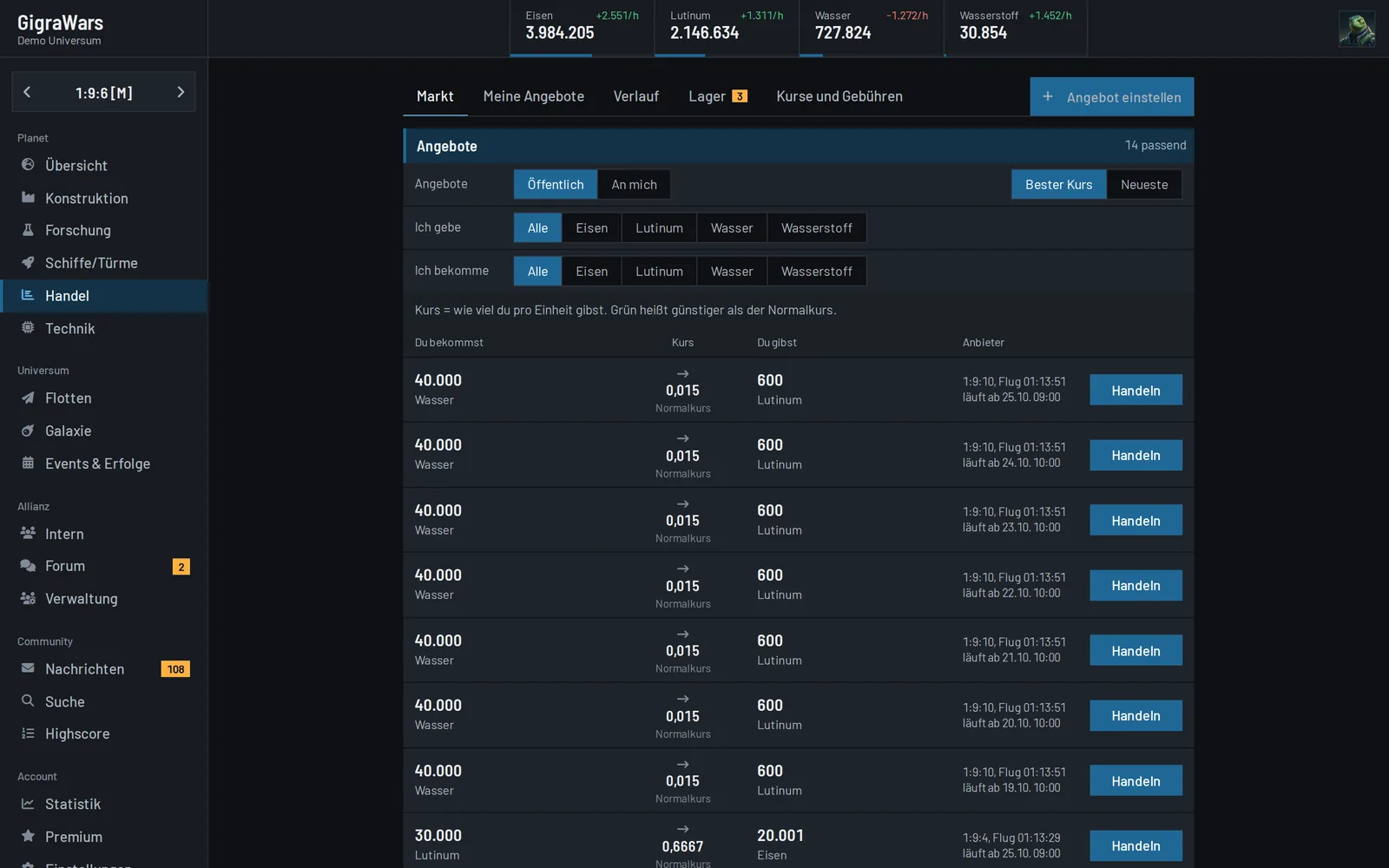Click the GigraWars logo title
Viewport: 1389px width, 868px height.
point(60,23)
